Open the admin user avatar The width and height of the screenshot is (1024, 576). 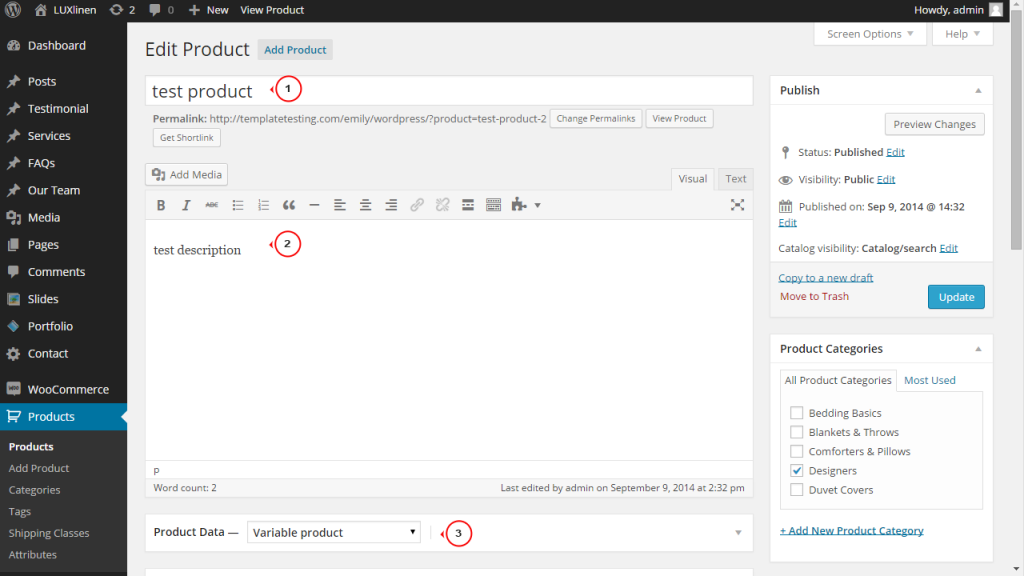point(996,10)
